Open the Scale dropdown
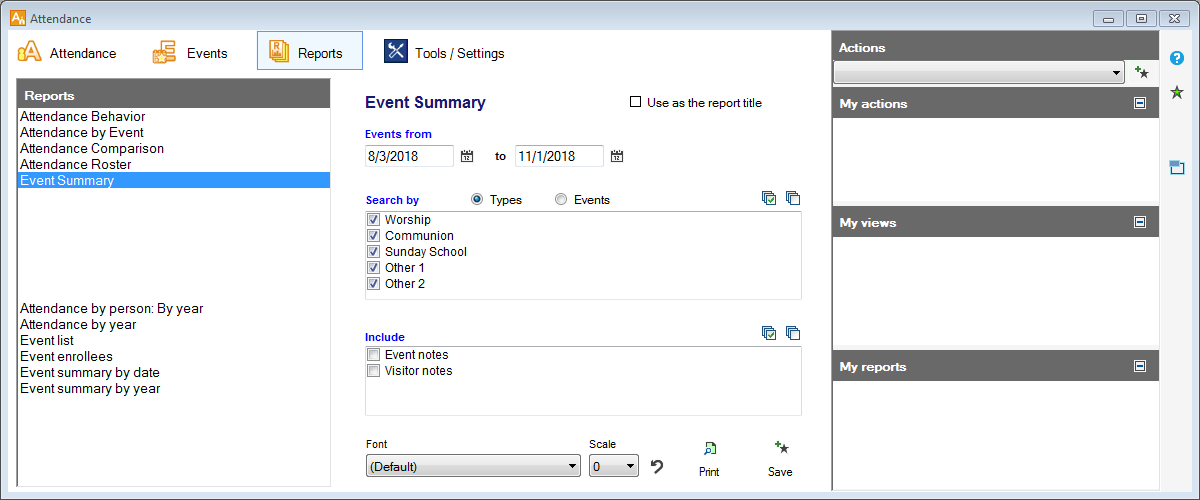Screen dimensions: 1200x500 pos(613,466)
